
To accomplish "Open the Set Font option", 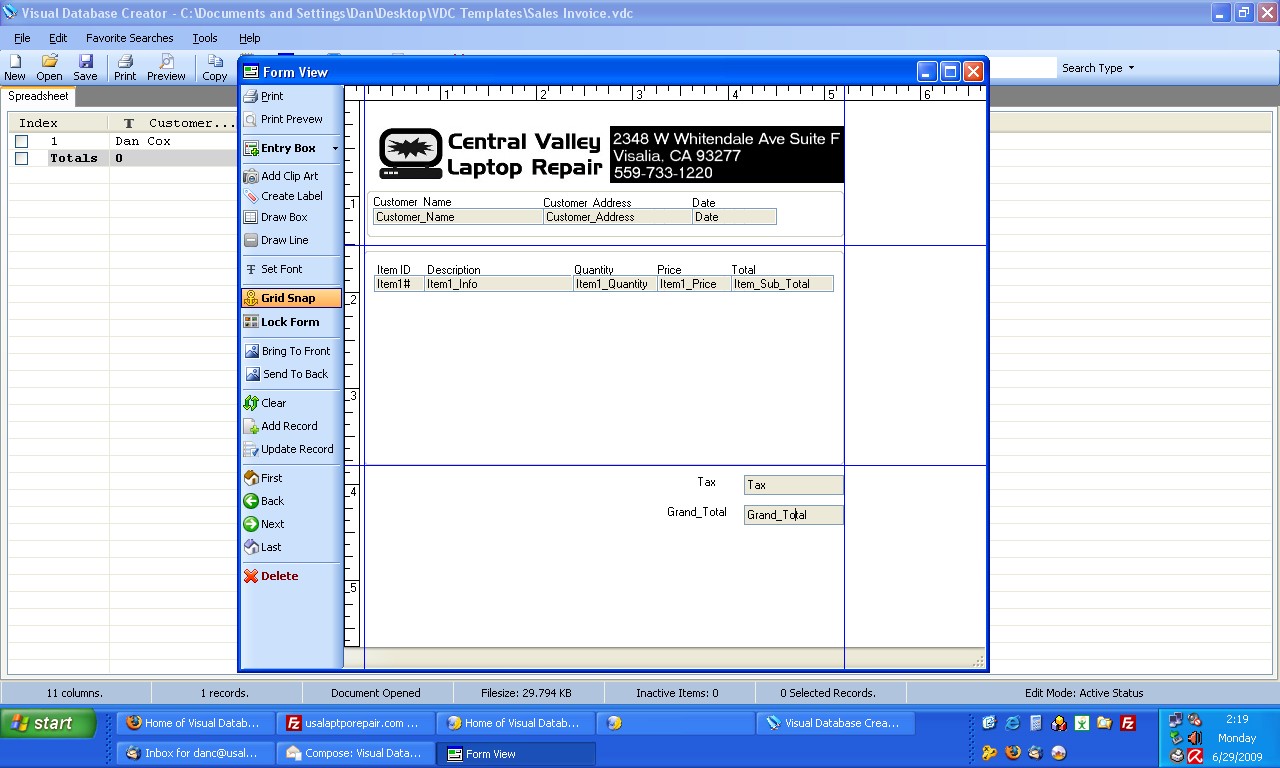I will click(274, 269).
